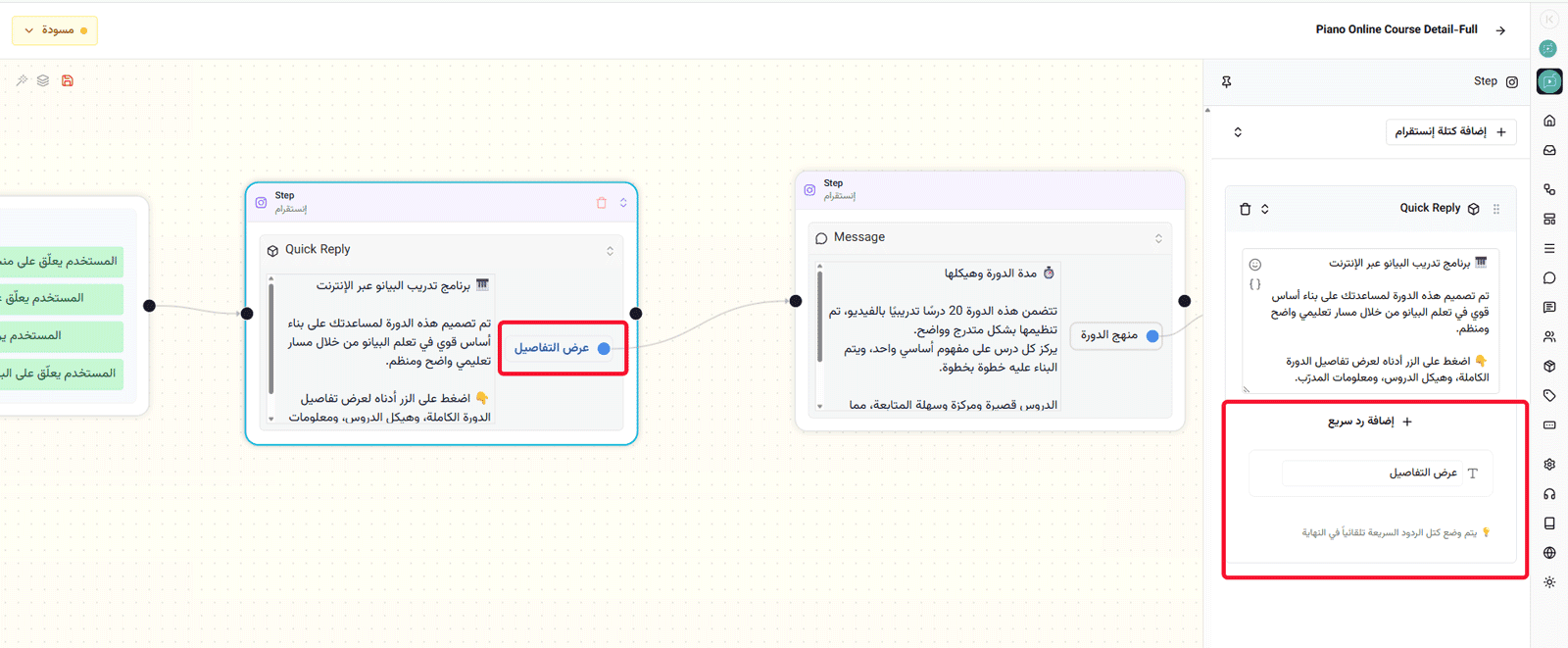Image resolution: width=1568 pixels, height=648 pixels.
Task: Open the templates layout icon in sidebar
Action: click(x=1549, y=219)
